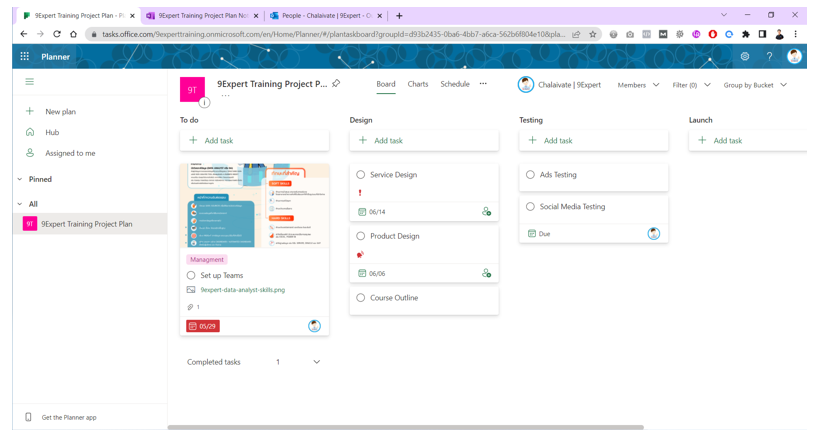Click the Assigned to me person icon
This screenshot has width=825, height=439.
30,153
